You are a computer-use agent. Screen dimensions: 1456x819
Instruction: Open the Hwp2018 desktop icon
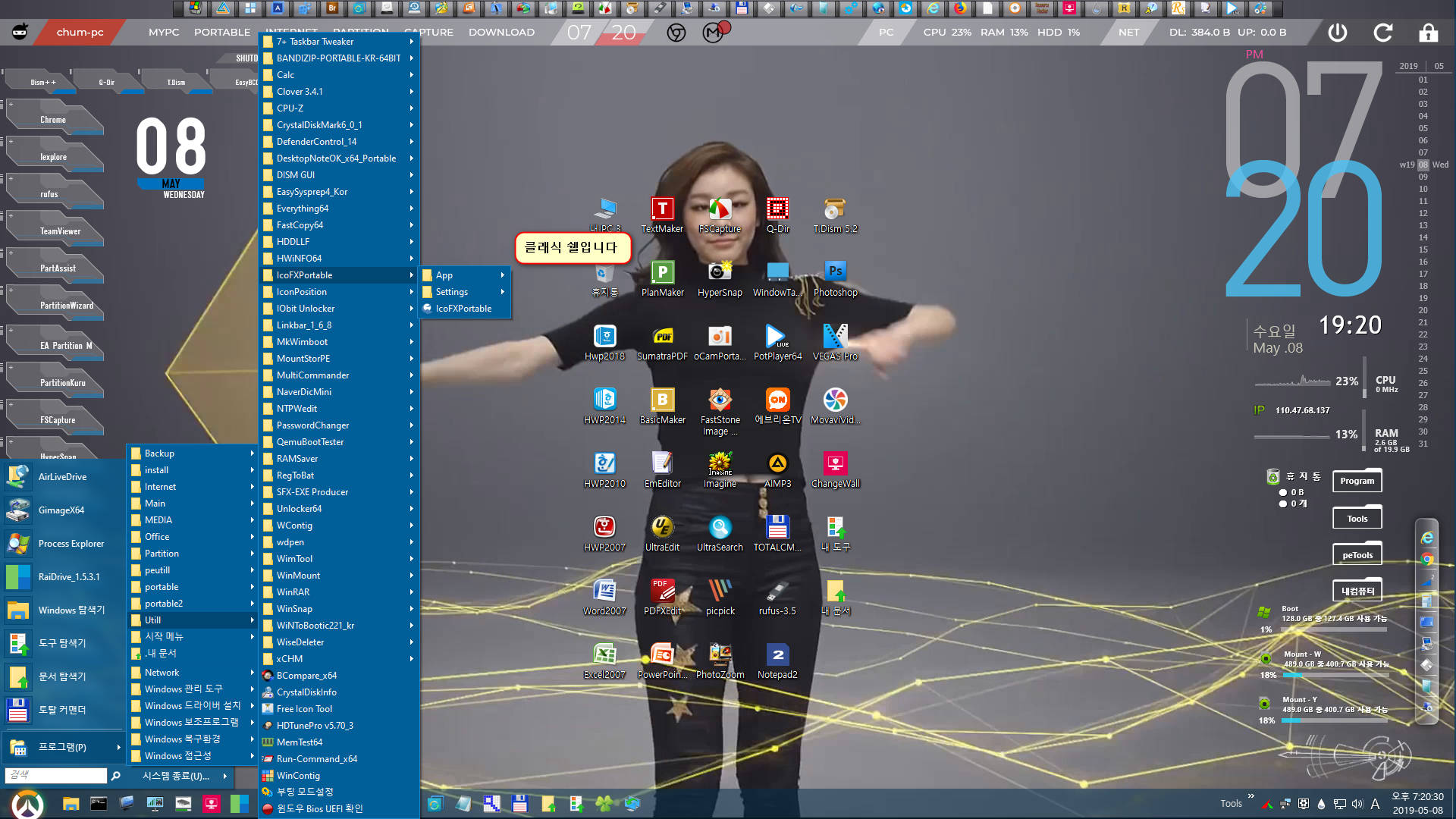[604, 342]
